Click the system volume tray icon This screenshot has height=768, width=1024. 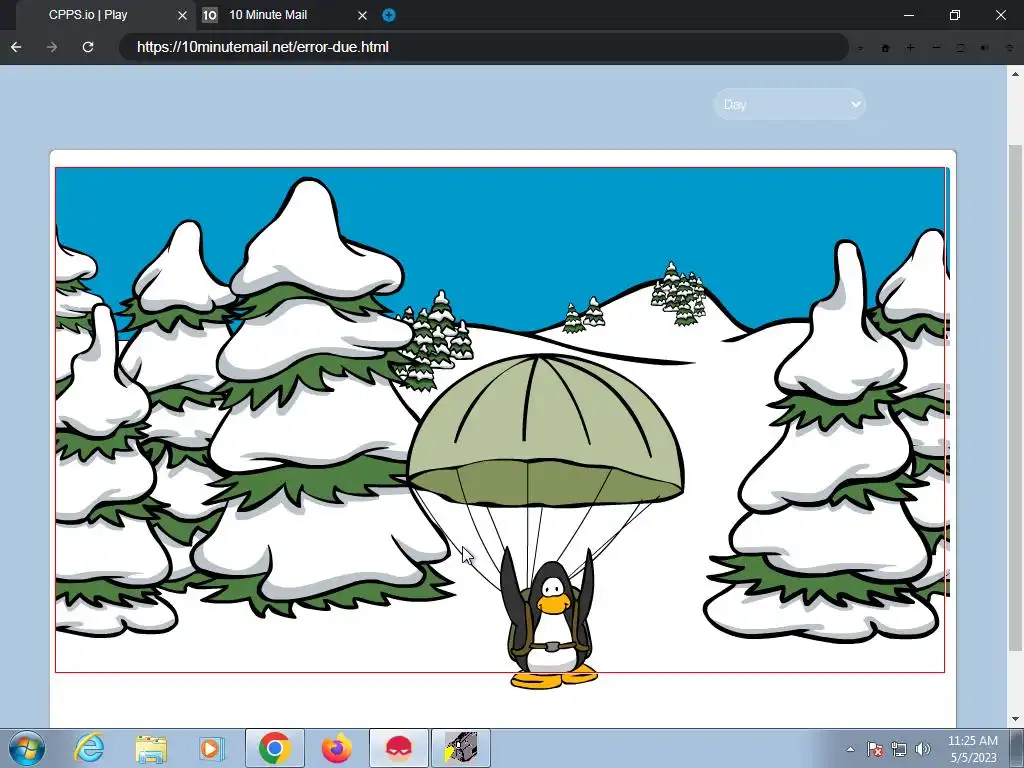click(x=923, y=749)
